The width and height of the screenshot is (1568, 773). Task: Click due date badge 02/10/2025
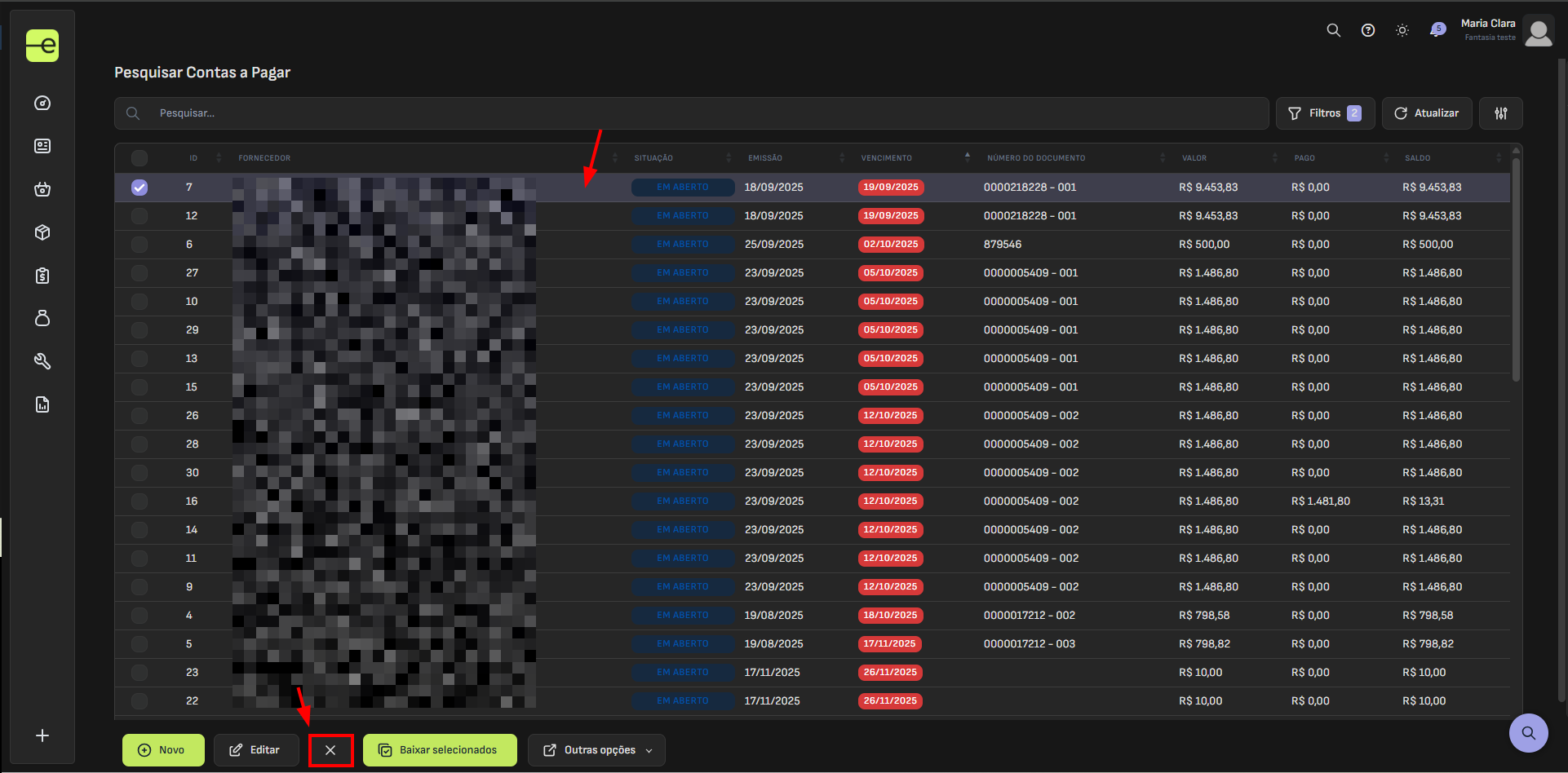(x=891, y=245)
